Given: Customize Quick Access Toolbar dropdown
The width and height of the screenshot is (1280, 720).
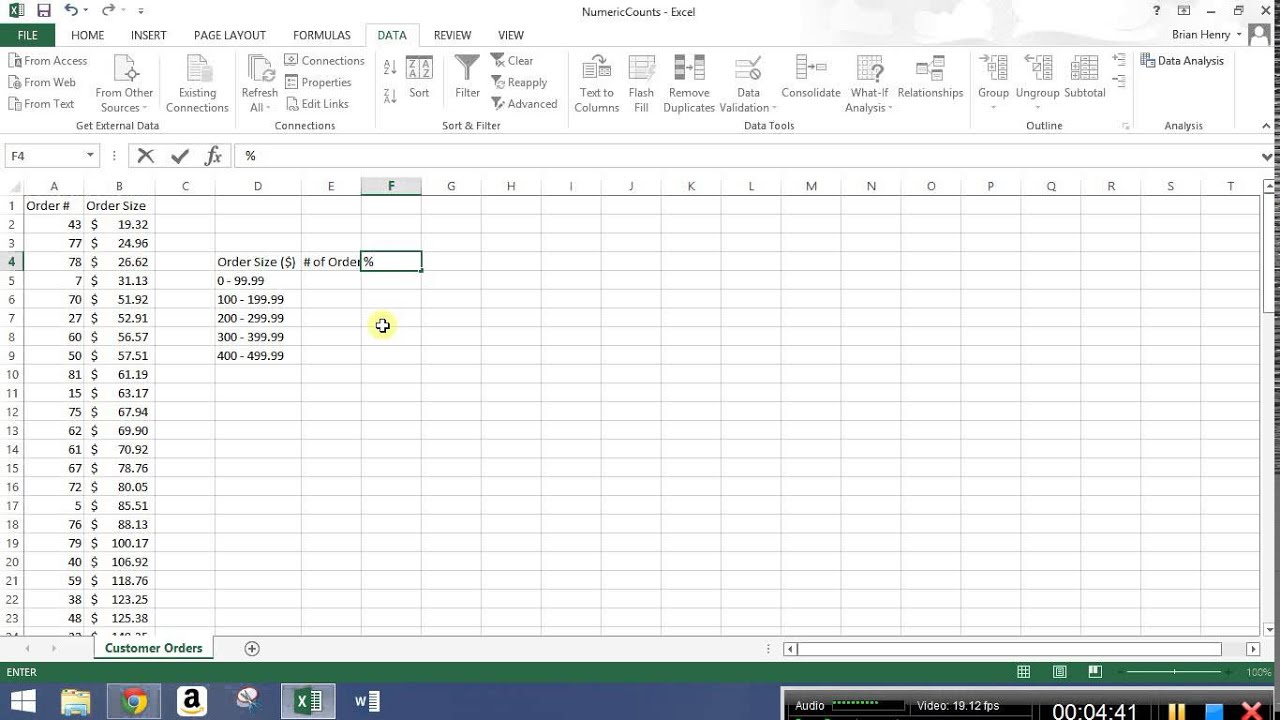Looking at the screenshot, I should (x=139, y=11).
